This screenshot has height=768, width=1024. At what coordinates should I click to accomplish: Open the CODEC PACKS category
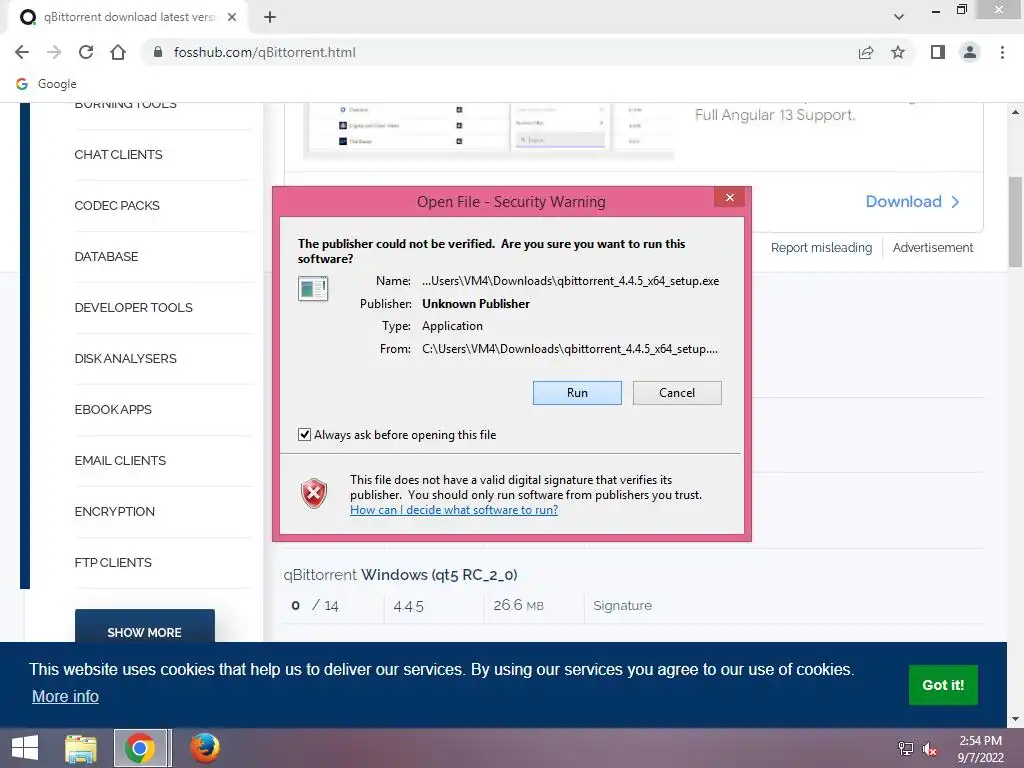coord(117,206)
